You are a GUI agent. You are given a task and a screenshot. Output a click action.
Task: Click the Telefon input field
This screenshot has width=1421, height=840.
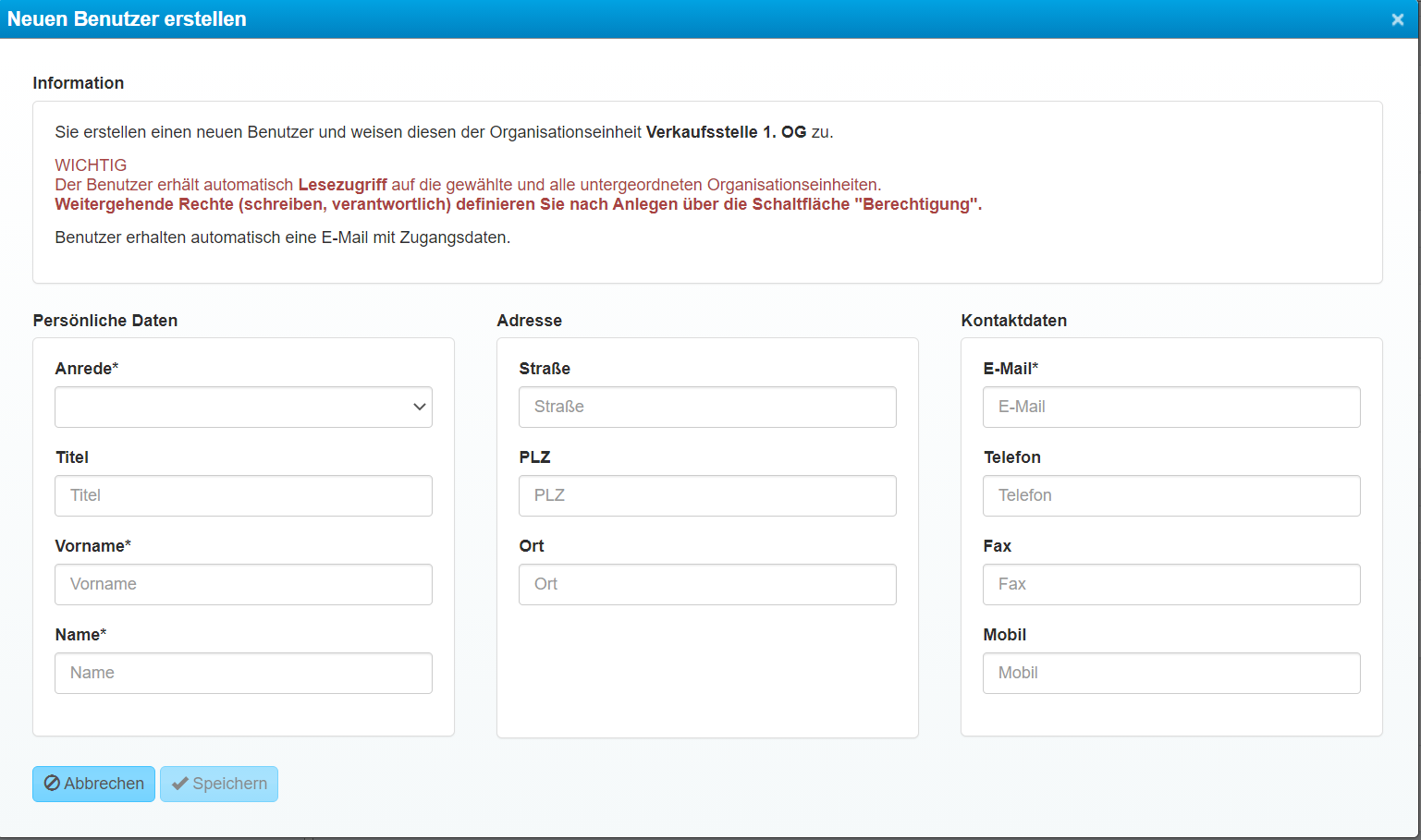click(1171, 495)
